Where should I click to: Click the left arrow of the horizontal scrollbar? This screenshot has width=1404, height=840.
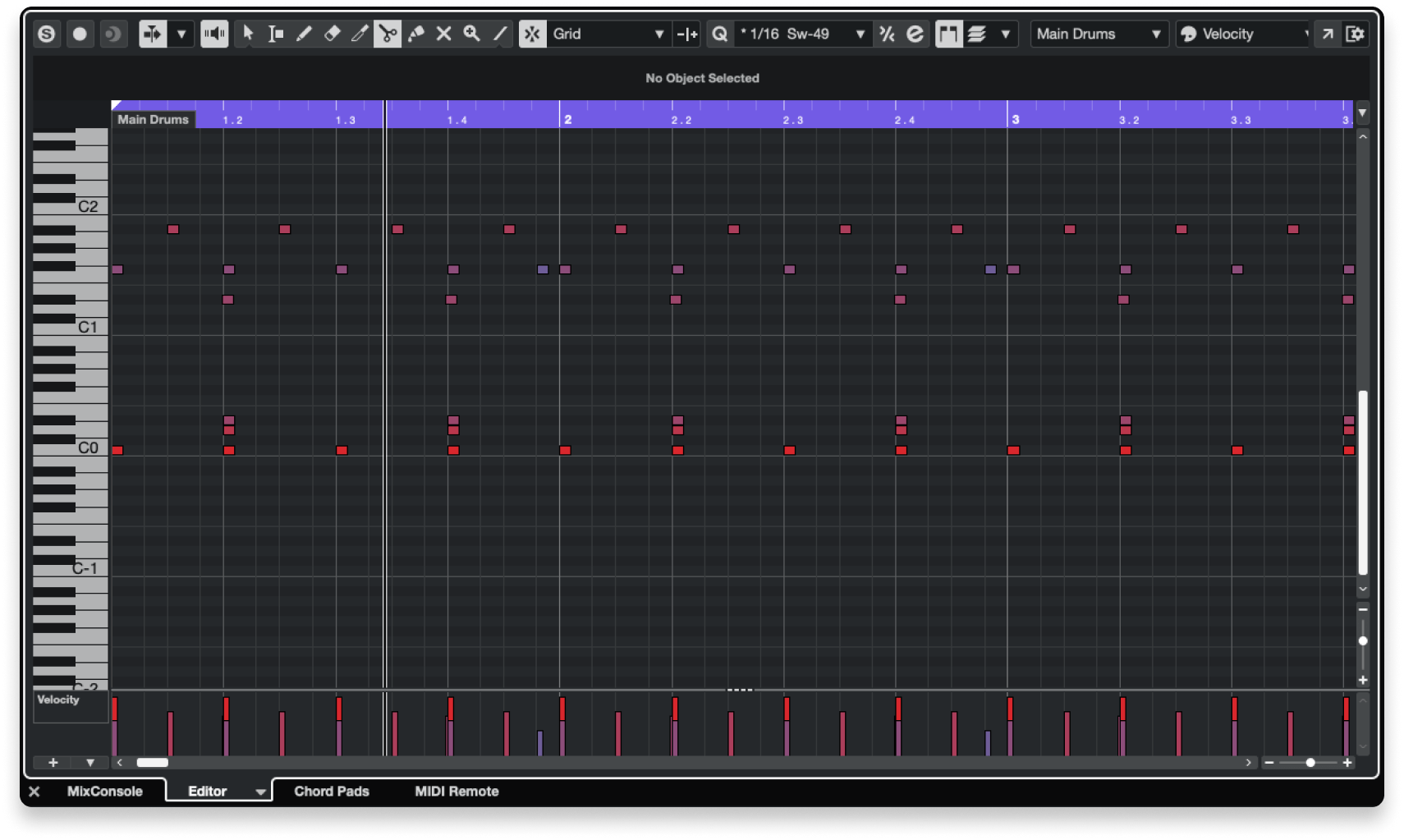click(x=120, y=763)
